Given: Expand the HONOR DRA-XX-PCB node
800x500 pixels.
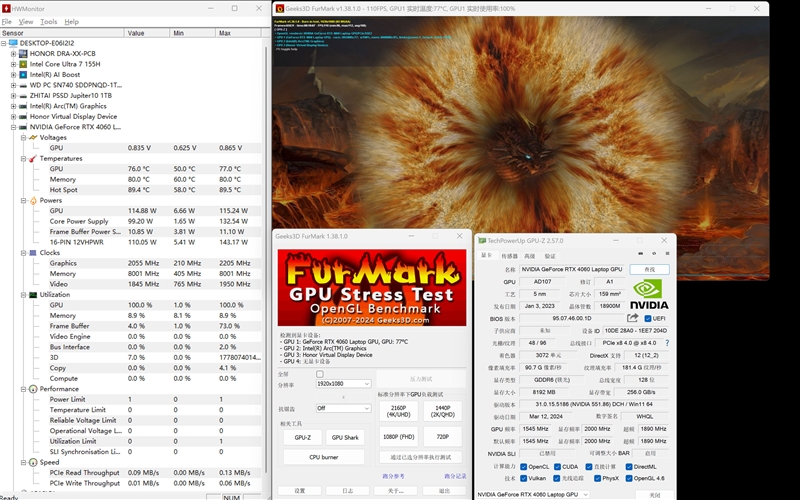Looking at the screenshot, I should point(14,54).
